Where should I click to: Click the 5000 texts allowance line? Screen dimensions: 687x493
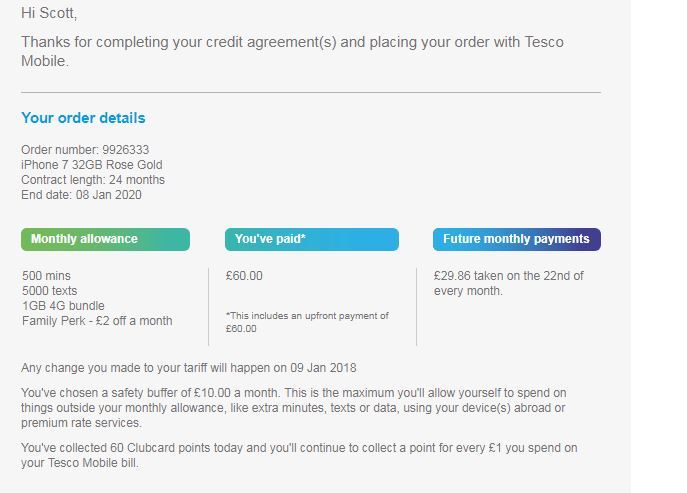(50, 291)
